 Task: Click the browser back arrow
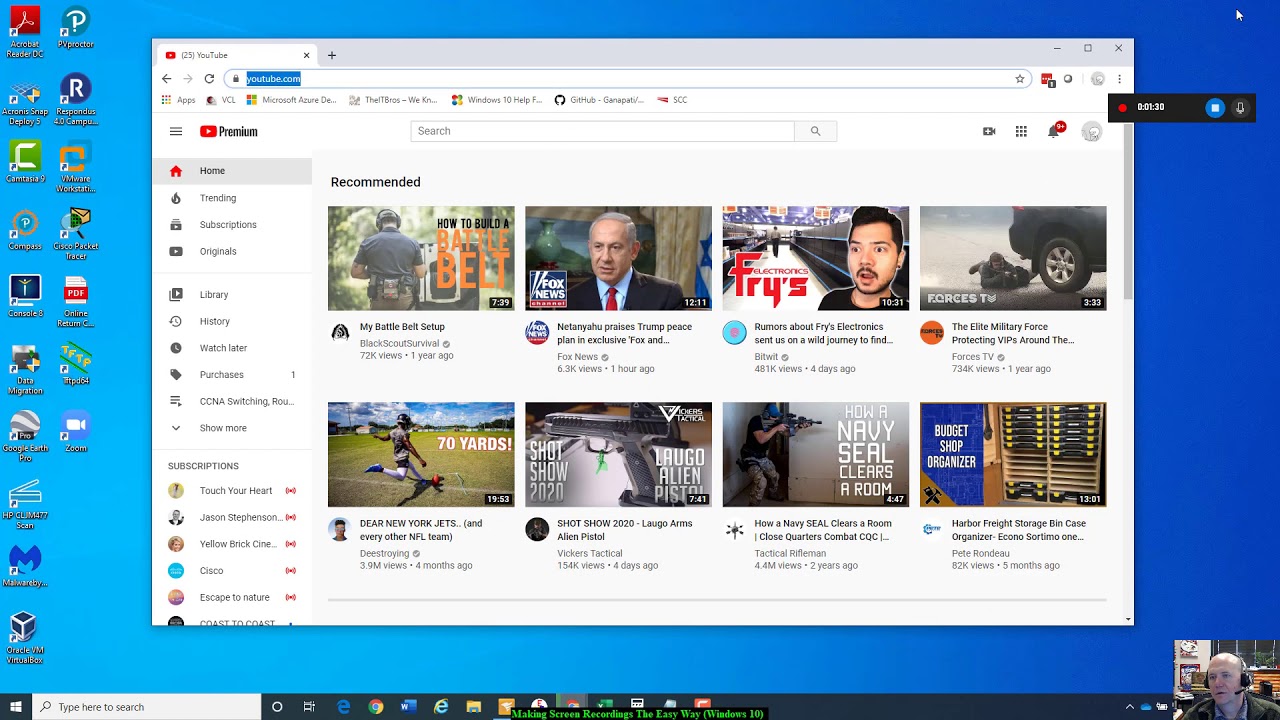[167, 79]
